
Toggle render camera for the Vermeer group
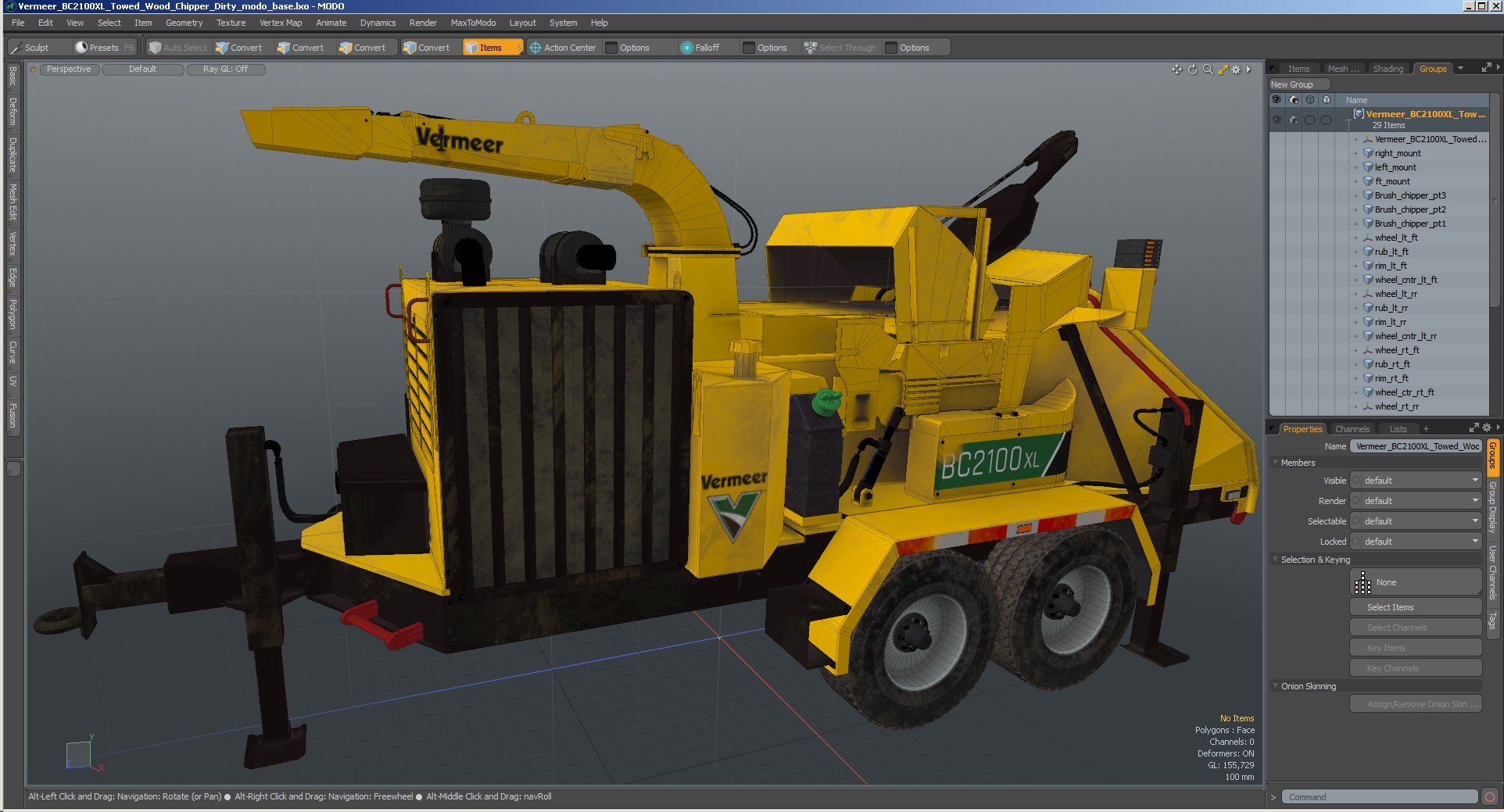(1294, 120)
